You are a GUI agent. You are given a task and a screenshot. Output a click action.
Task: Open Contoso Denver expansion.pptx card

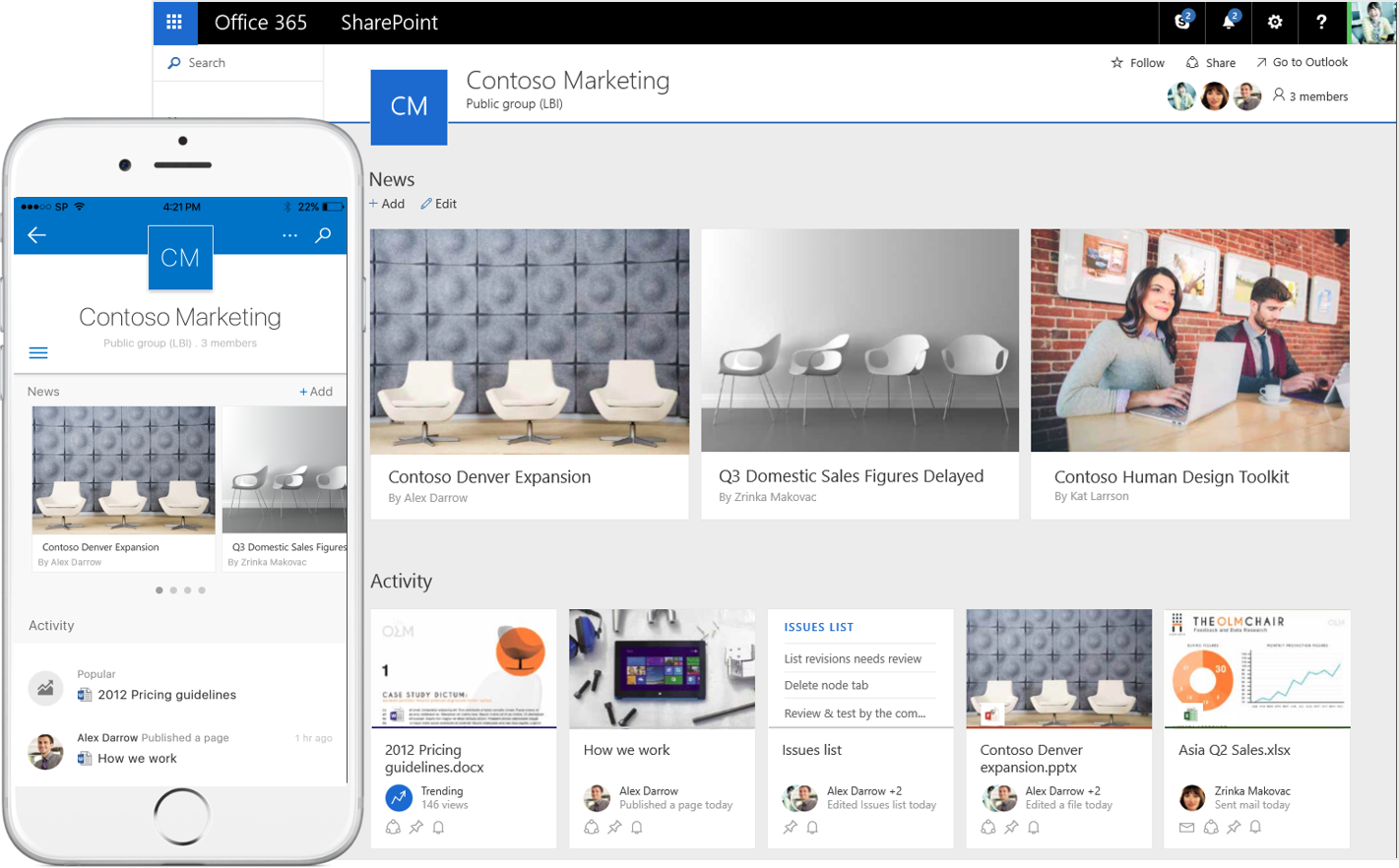pyautogui.click(x=1058, y=728)
